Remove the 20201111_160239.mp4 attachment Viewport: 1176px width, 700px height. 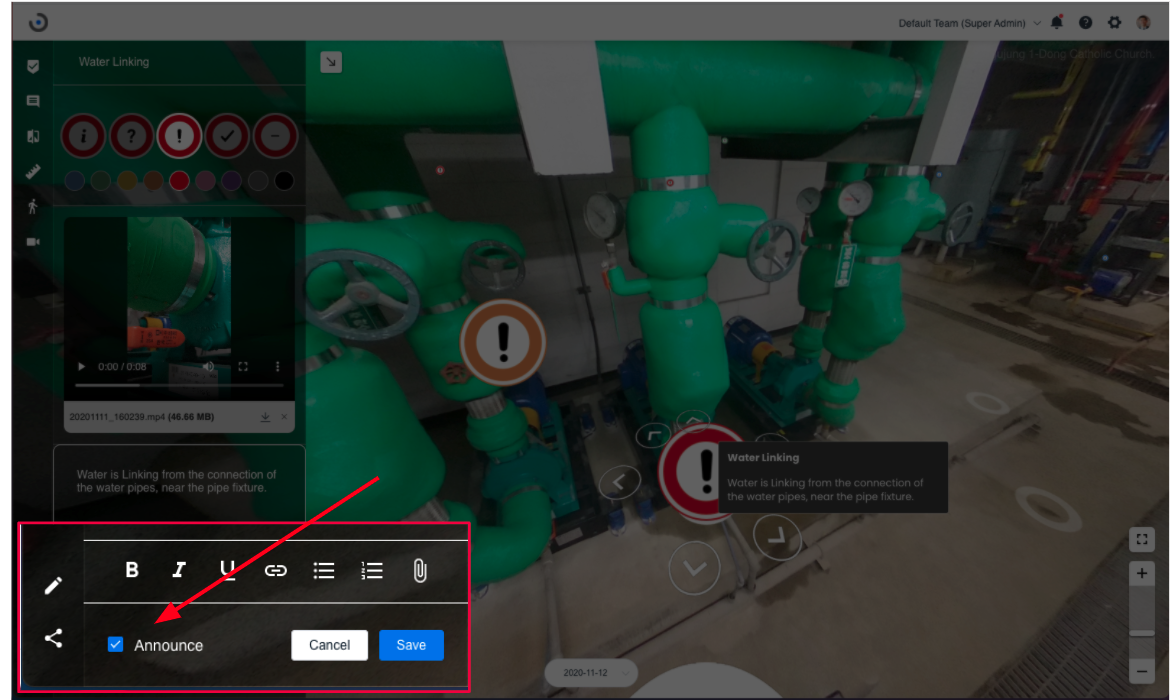point(284,417)
